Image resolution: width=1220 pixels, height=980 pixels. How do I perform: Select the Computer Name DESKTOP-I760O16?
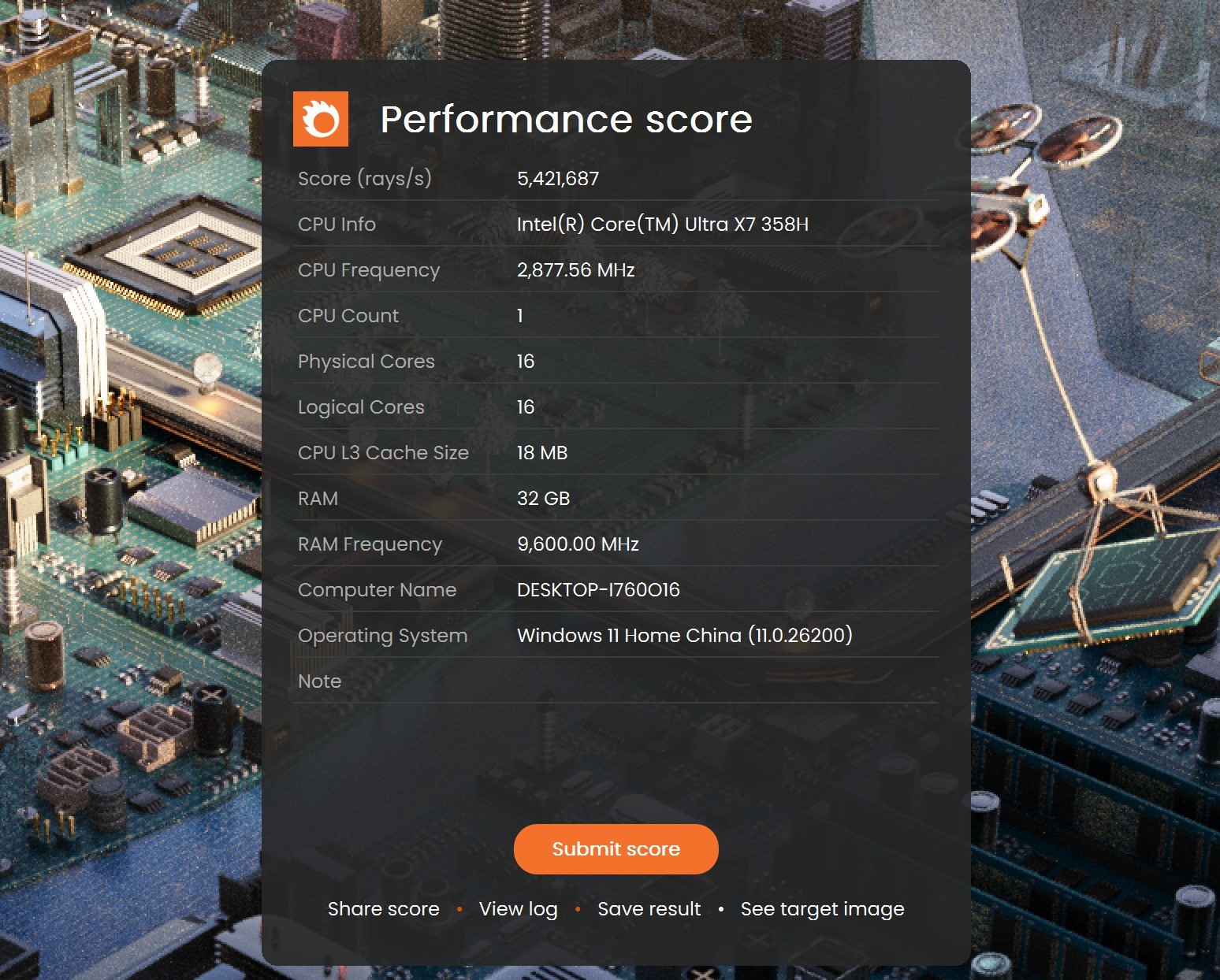point(598,589)
